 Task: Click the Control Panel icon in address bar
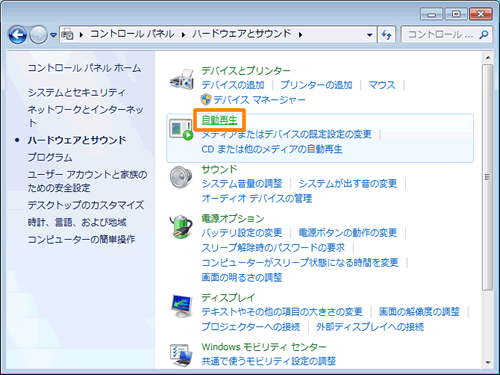68,34
